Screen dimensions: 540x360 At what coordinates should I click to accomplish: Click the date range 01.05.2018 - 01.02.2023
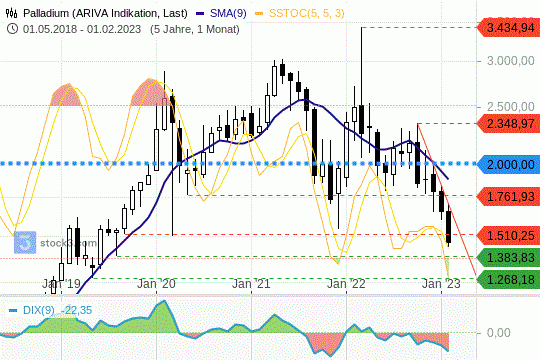pyautogui.click(x=82, y=29)
